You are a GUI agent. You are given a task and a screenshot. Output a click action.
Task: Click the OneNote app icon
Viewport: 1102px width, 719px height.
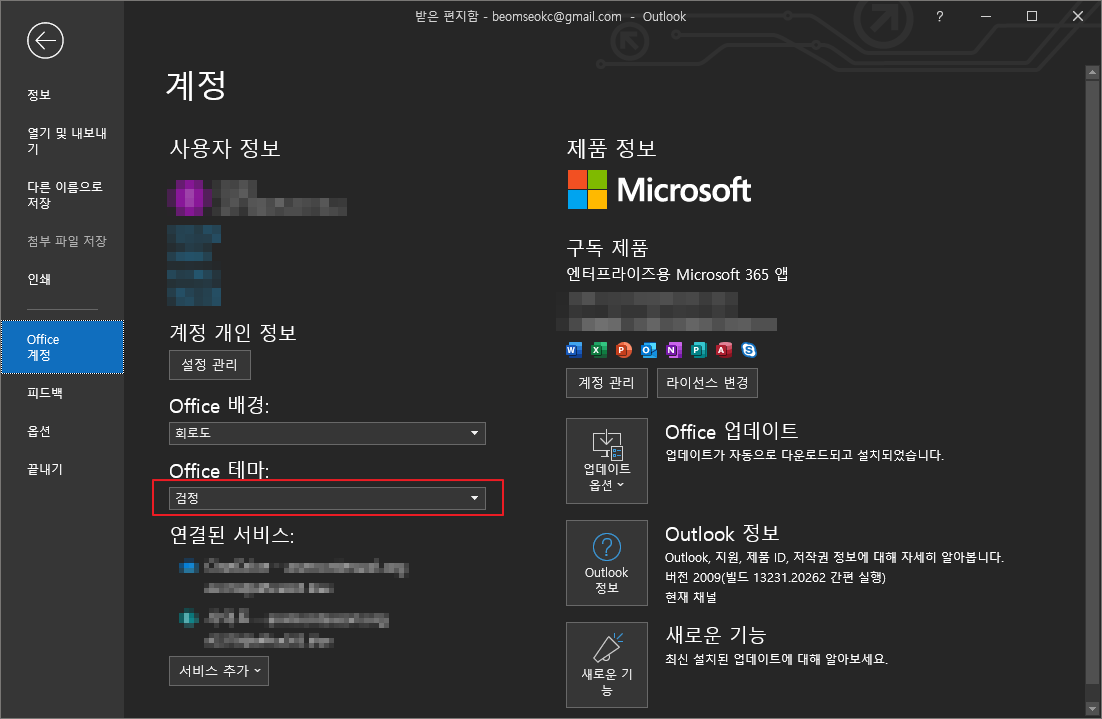674,349
